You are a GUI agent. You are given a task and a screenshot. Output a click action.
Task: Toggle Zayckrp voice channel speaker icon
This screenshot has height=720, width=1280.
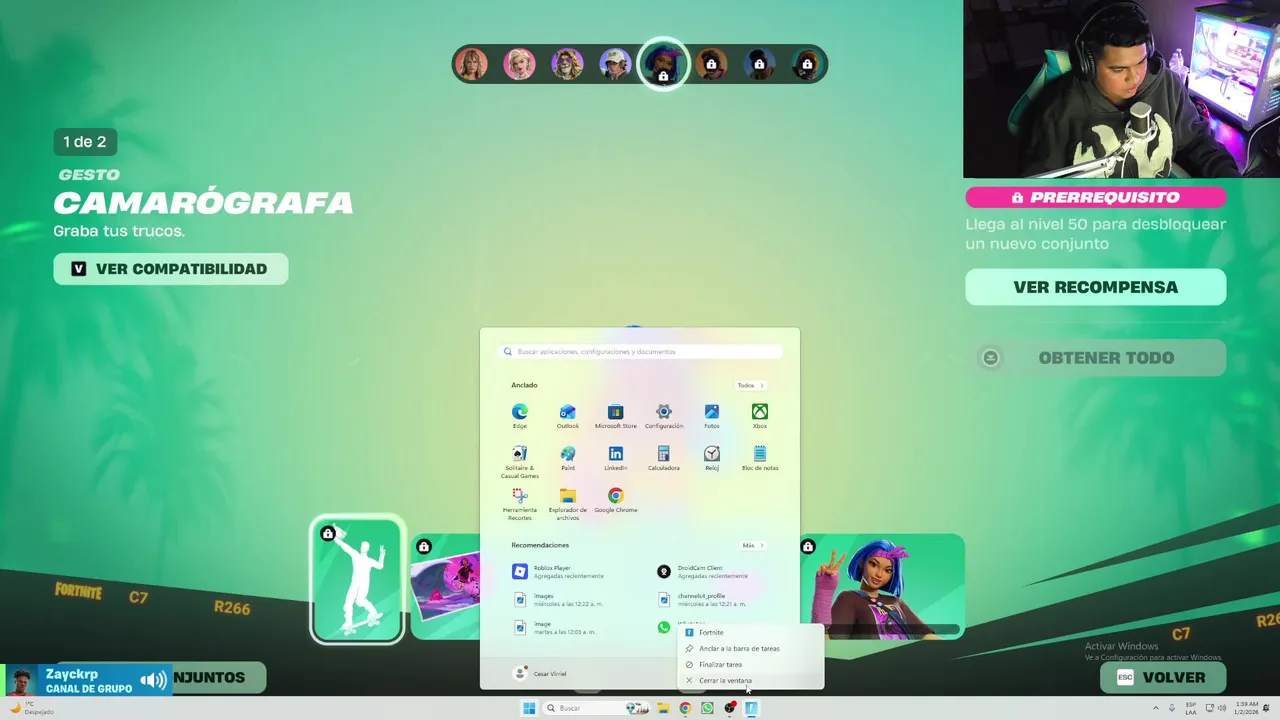tap(153, 681)
